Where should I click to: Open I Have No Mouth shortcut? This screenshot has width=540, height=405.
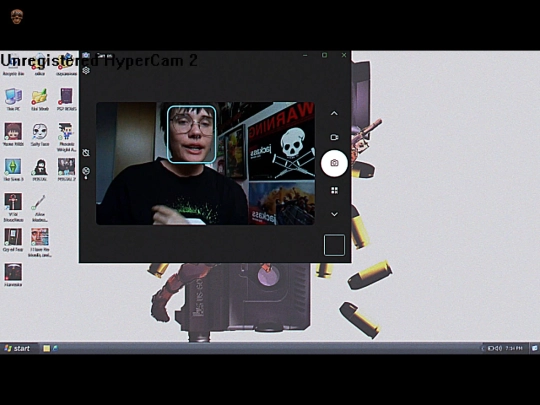pos(40,242)
